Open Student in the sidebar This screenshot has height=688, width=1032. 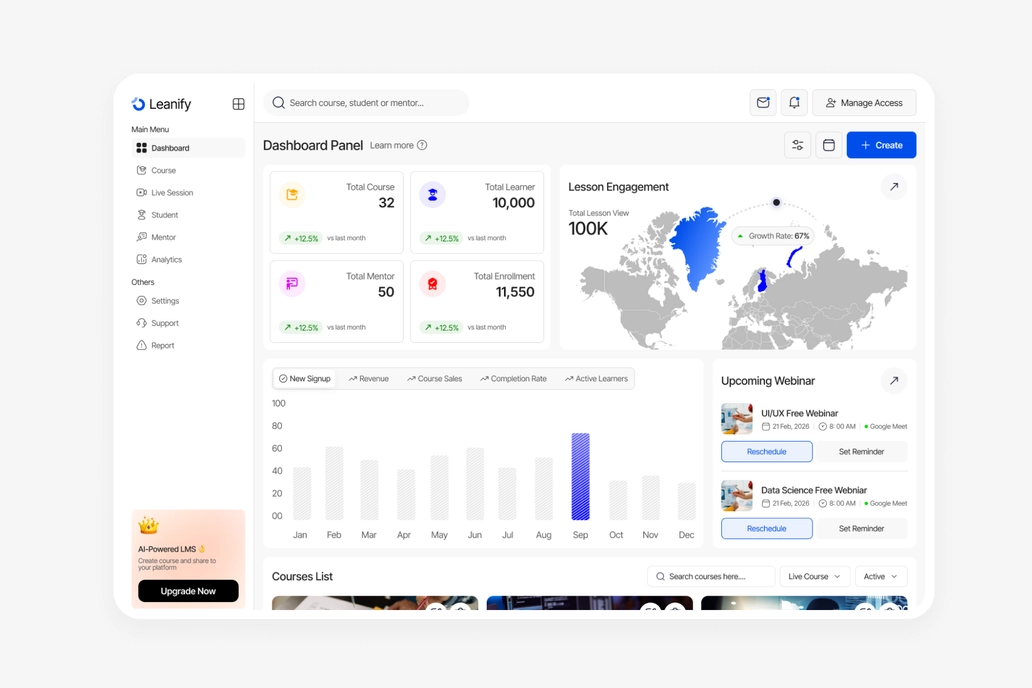click(188, 215)
